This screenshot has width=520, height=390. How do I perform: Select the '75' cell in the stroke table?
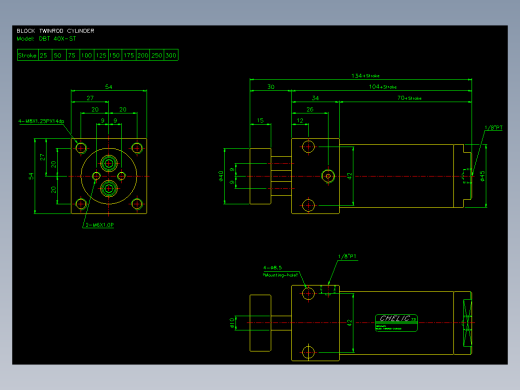click(72, 55)
